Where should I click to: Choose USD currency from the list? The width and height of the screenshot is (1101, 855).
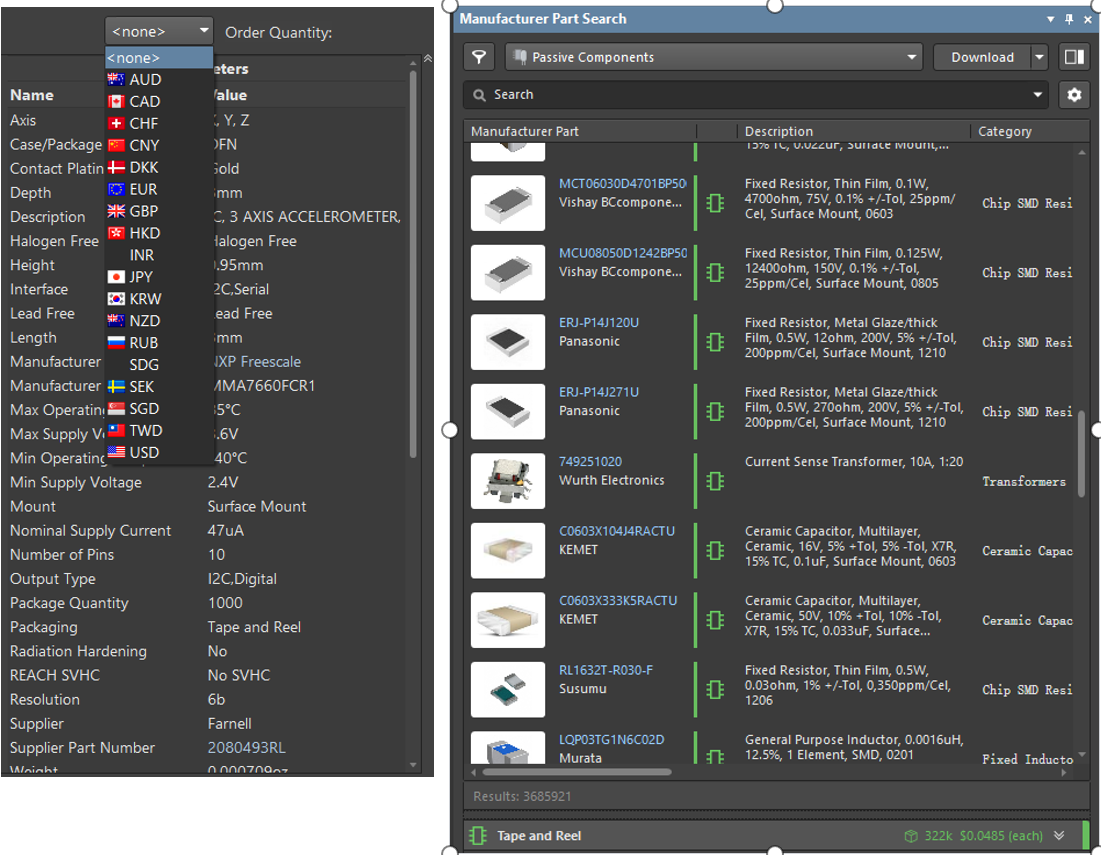159,452
